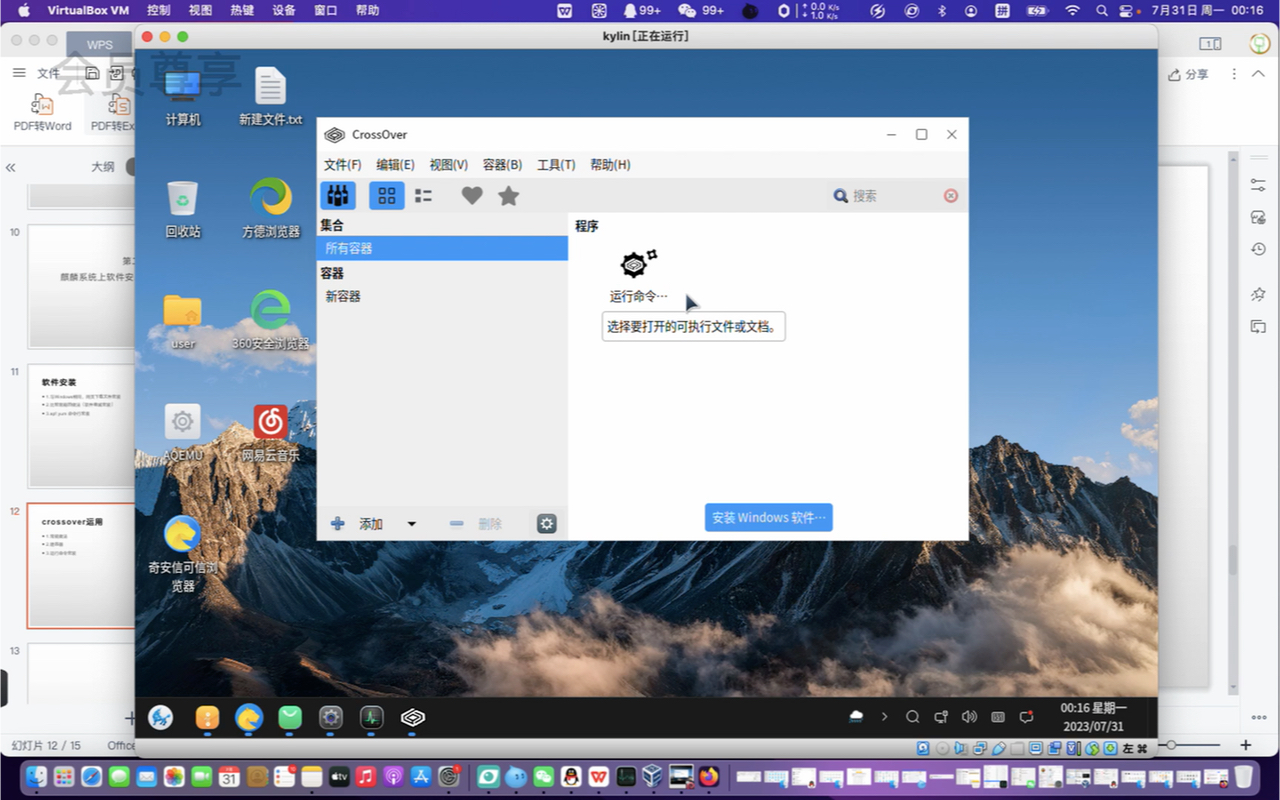Viewport: 1280px width, 800px height.
Task: Open the bottle settings gear
Action: tap(546, 524)
